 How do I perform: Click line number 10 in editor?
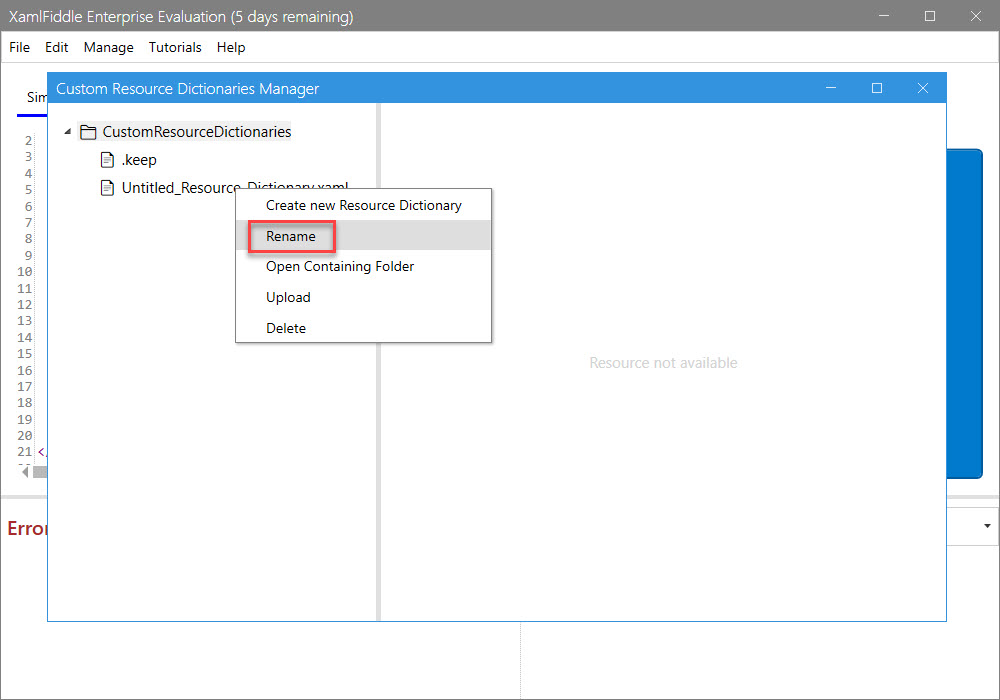tap(24, 272)
